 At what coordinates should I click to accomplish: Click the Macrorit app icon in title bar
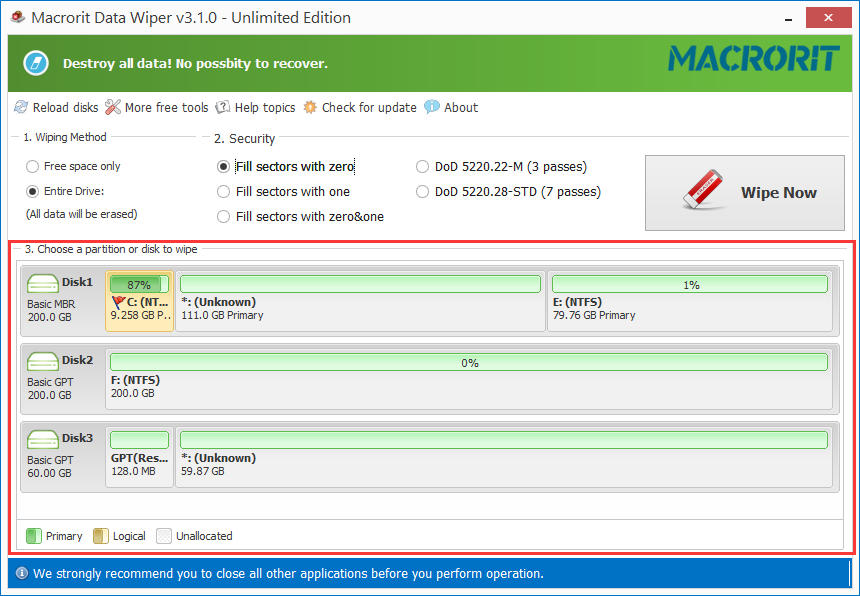point(18,17)
